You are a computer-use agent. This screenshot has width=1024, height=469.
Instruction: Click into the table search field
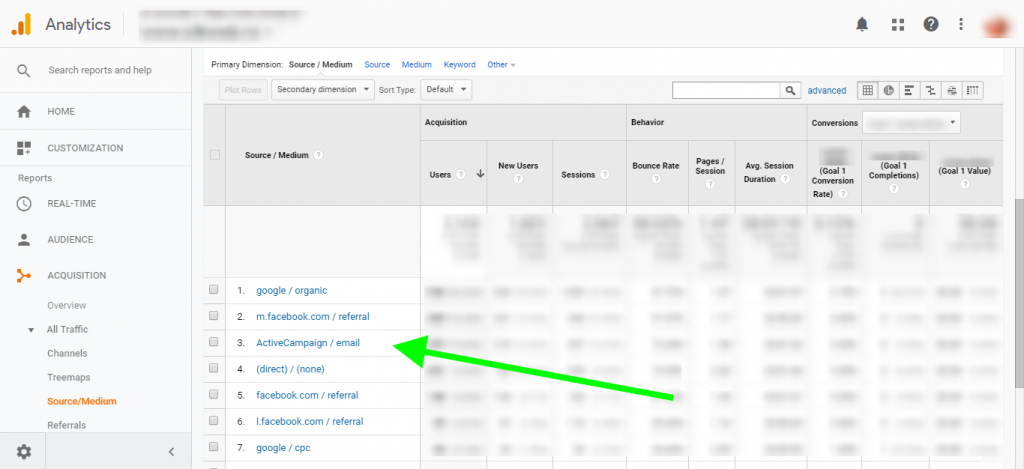(x=726, y=90)
